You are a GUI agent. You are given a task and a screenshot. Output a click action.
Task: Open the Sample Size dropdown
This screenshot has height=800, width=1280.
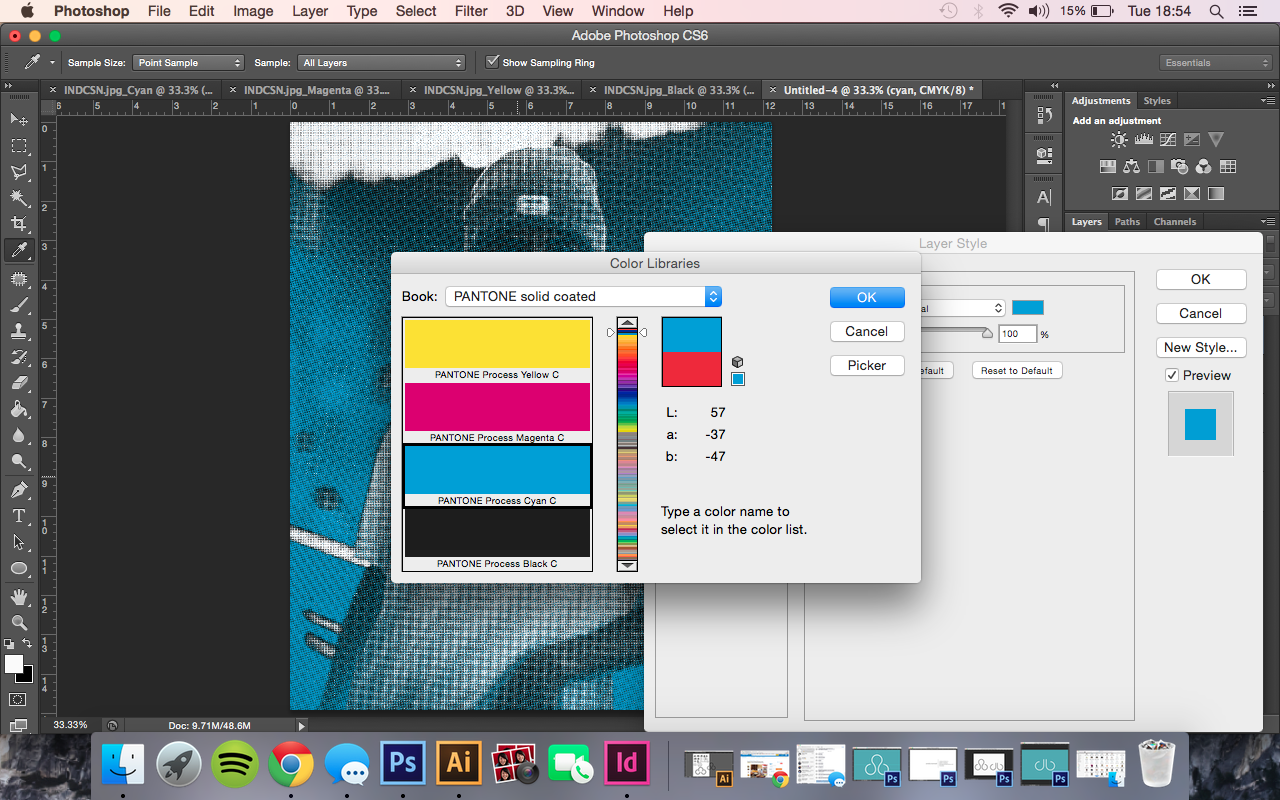[x=189, y=63]
